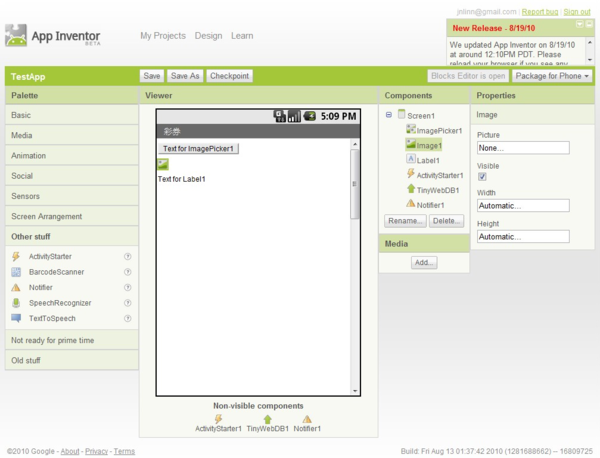Select the Text for Label1 label in Viewer
The height and width of the screenshot is (458, 600).
click(182, 179)
